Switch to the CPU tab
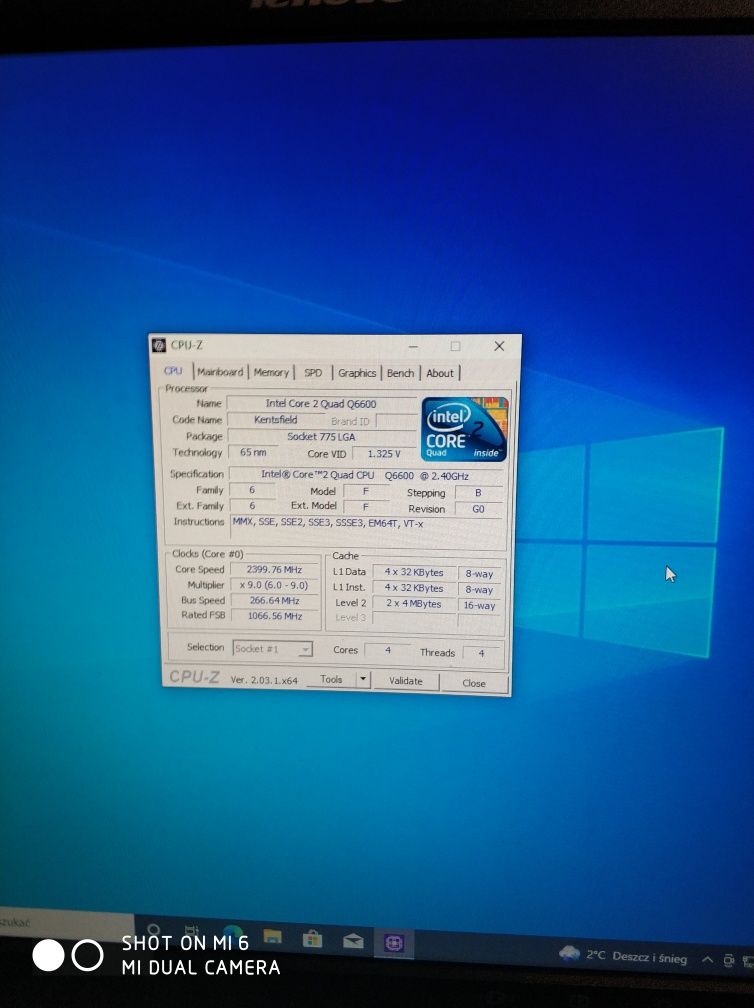 [x=173, y=371]
